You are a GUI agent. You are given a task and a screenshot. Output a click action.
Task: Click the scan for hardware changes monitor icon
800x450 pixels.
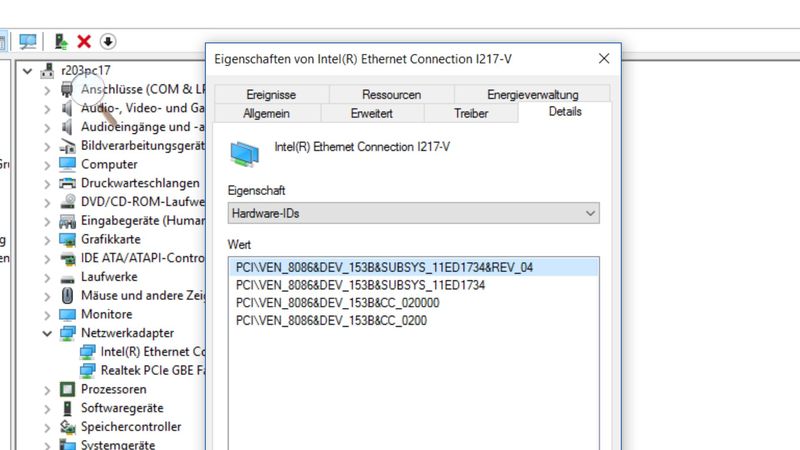[28, 41]
